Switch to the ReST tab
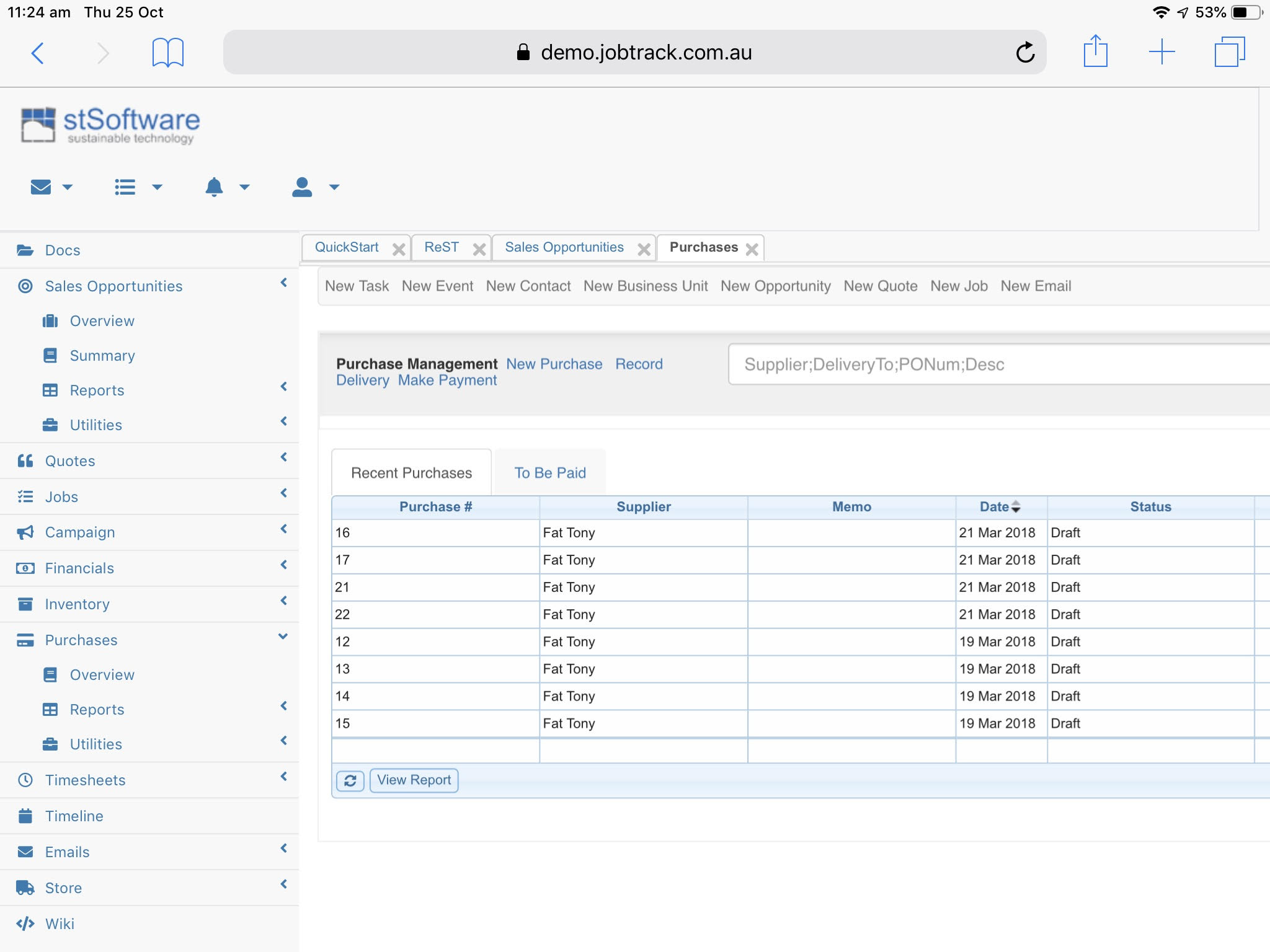The image size is (1270, 952). (x=442, y=247)
